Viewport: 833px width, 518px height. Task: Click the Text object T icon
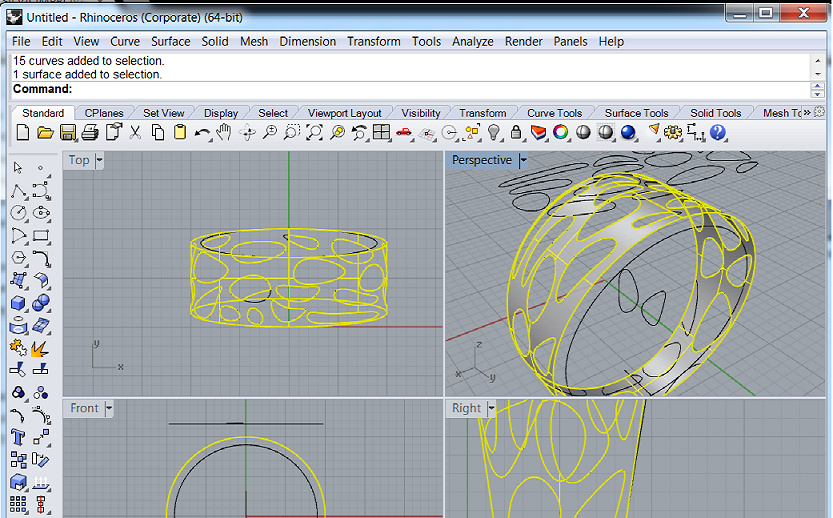tap(19, 437)
